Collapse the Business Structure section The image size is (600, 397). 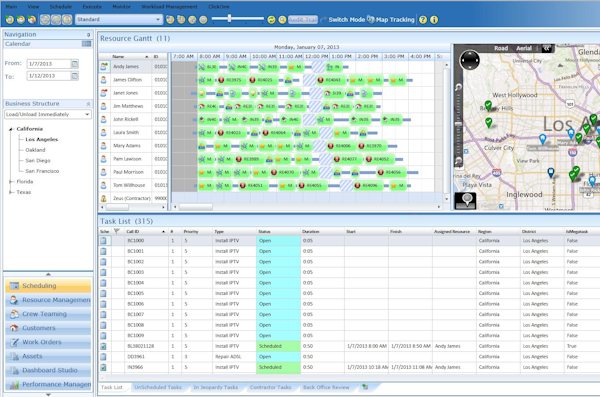(88, 104)
